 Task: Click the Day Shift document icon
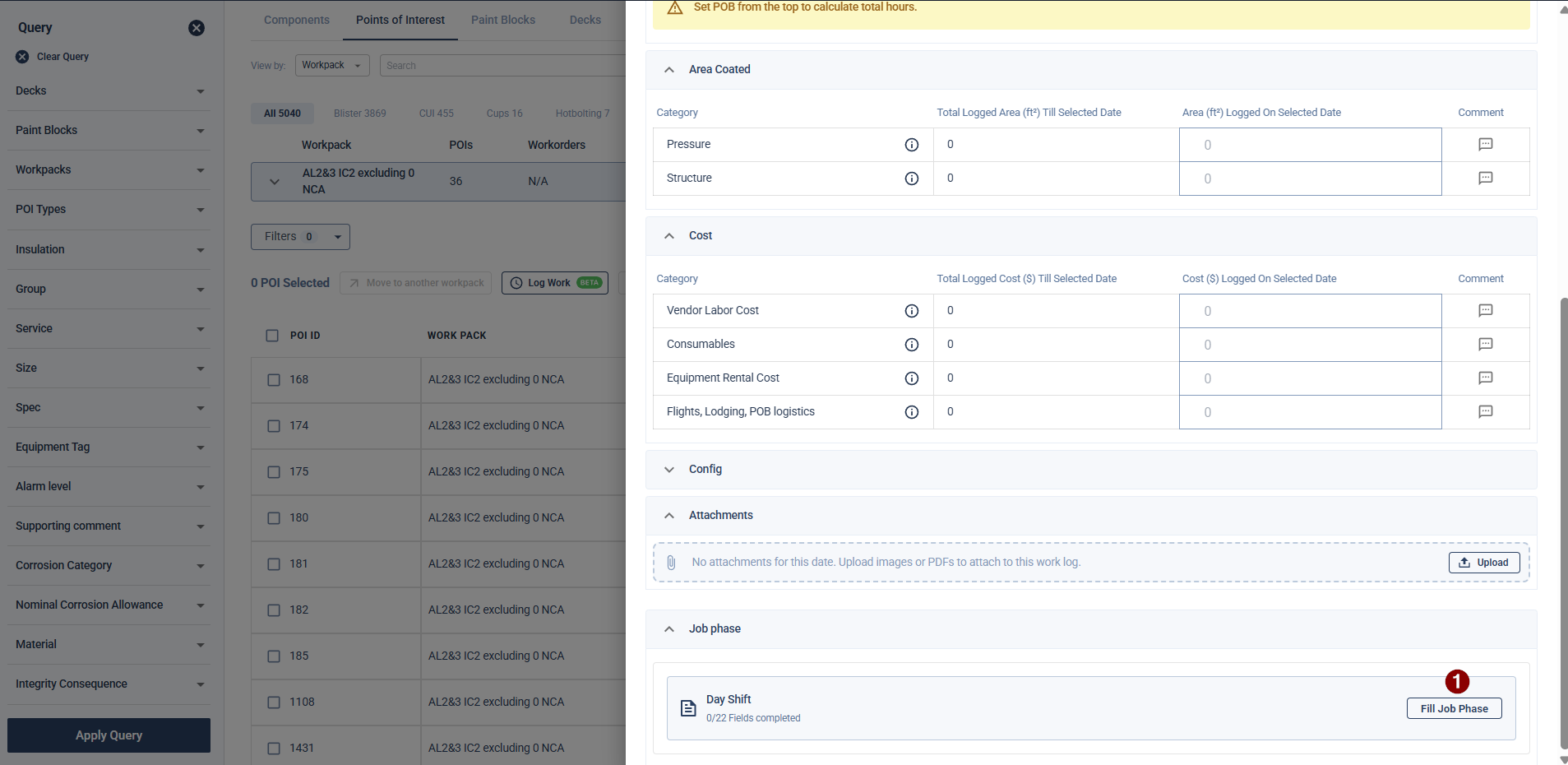[688, 708]
